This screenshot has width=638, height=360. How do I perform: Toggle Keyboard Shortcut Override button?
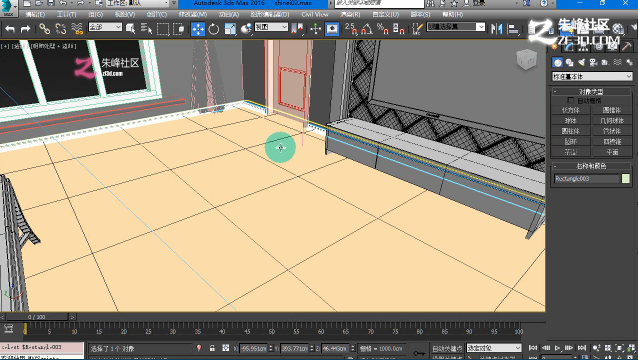click(x=332, y=29)
